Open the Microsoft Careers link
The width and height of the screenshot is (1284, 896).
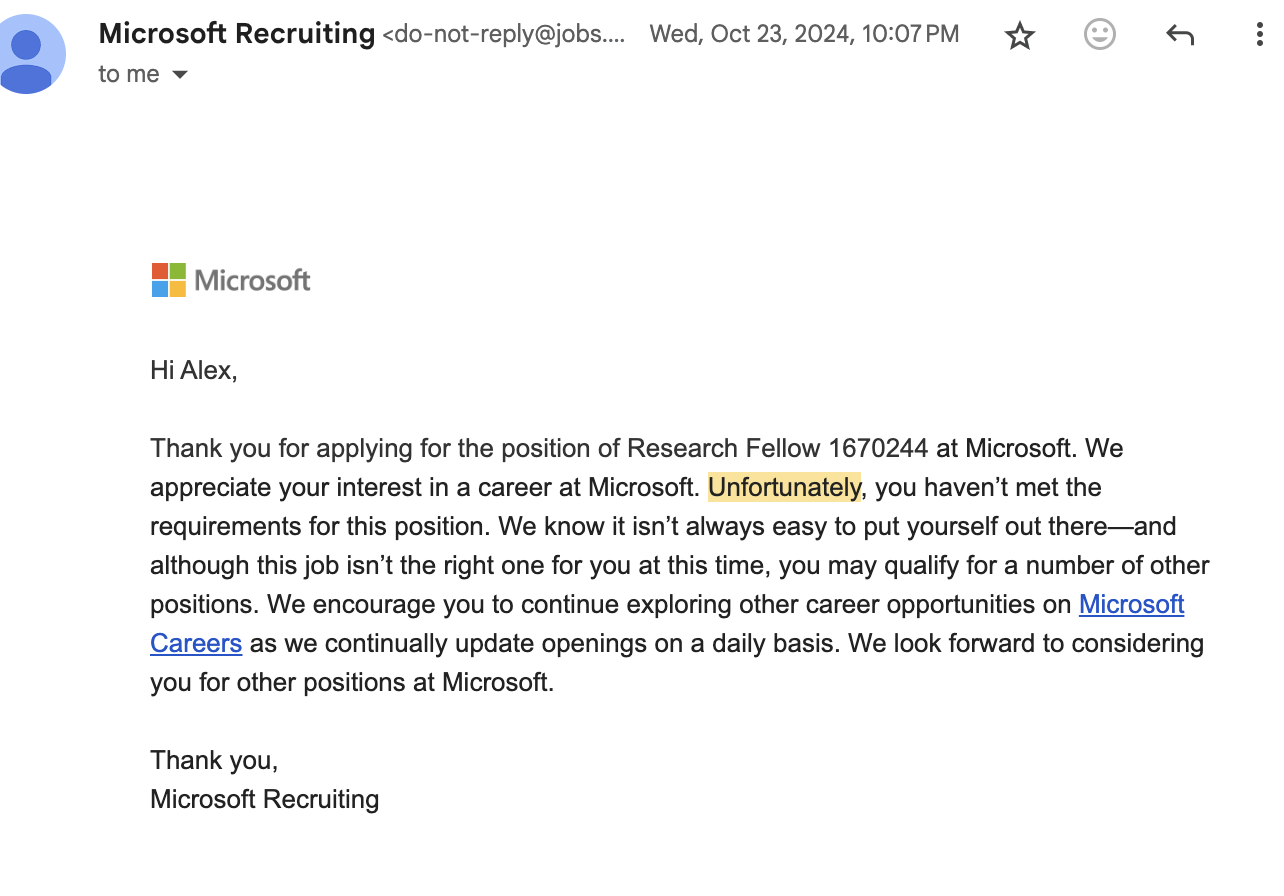(1131, 604)
